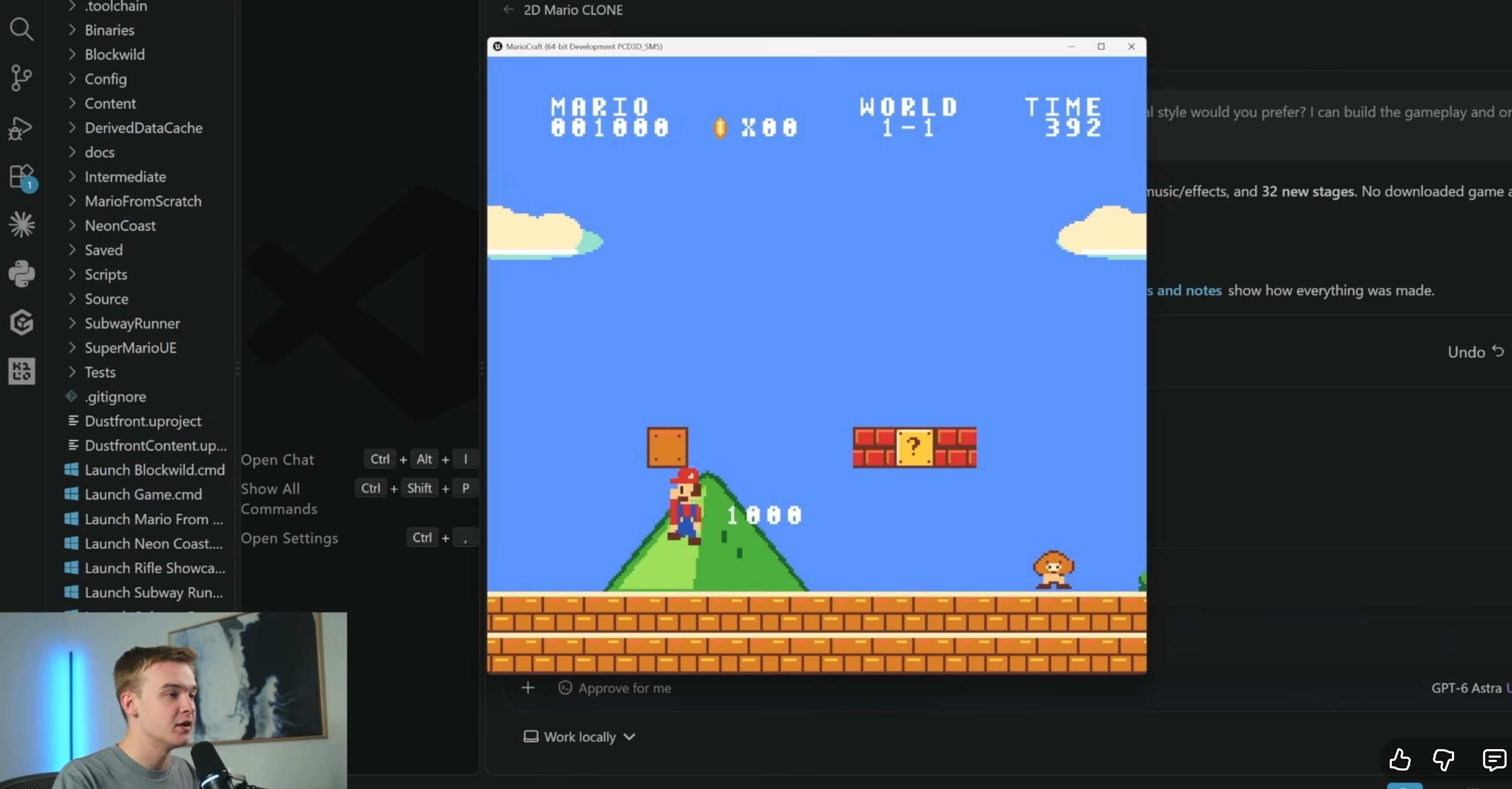Expand the MarioFromScratch folder
This screenshot has height=789, width=1512.
pyautogui.click(x=72, y=201)
